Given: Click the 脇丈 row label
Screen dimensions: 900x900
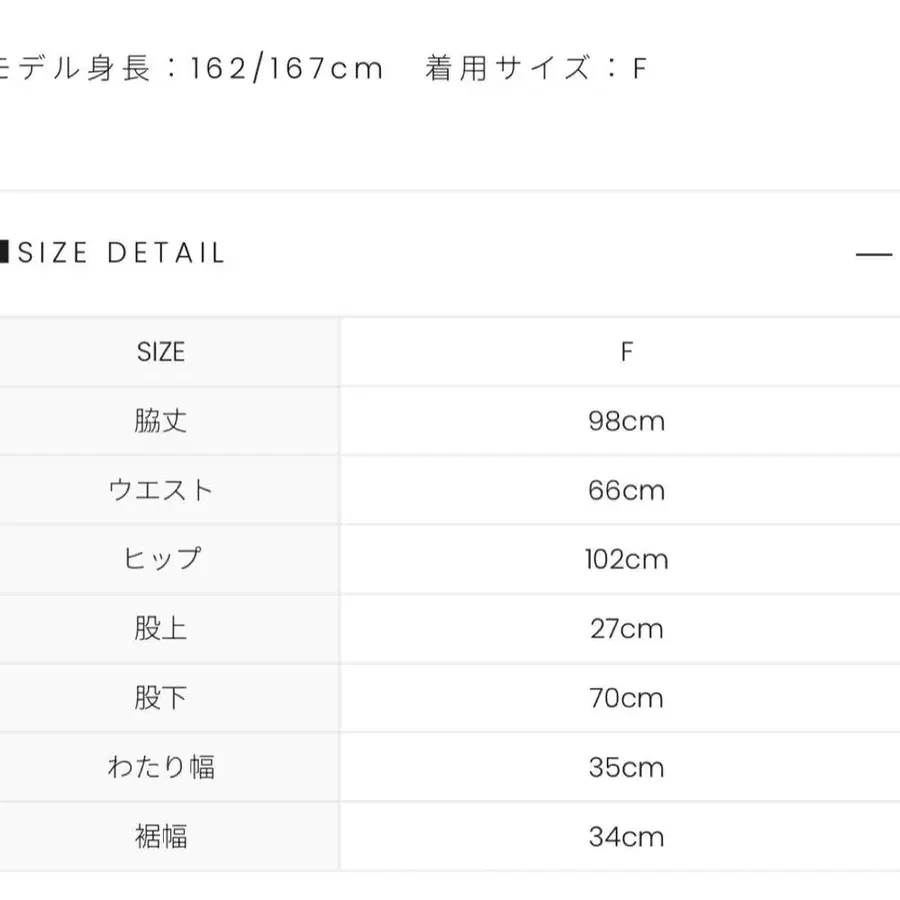Looking at the screenshot, I should point(160,421).
